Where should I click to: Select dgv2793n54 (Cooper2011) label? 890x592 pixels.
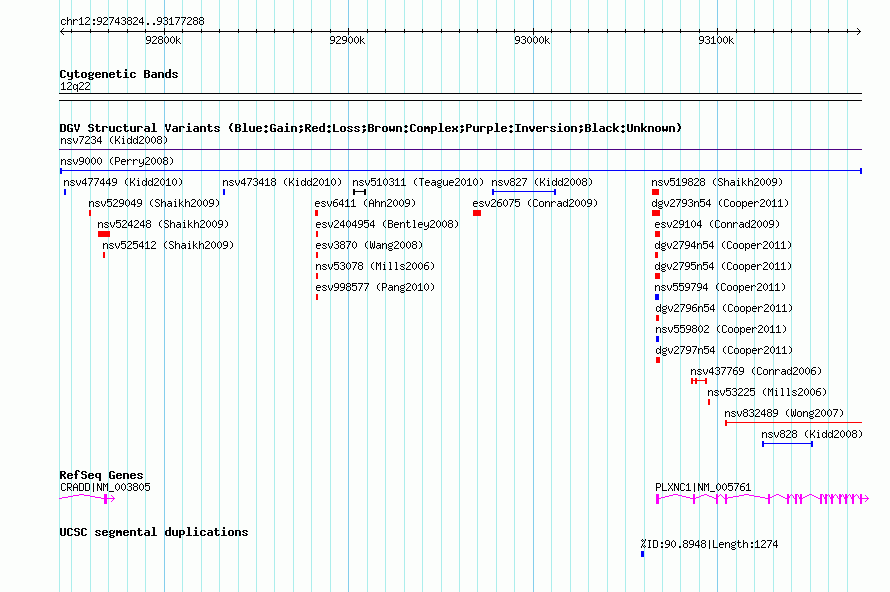(x=720, y=203)
